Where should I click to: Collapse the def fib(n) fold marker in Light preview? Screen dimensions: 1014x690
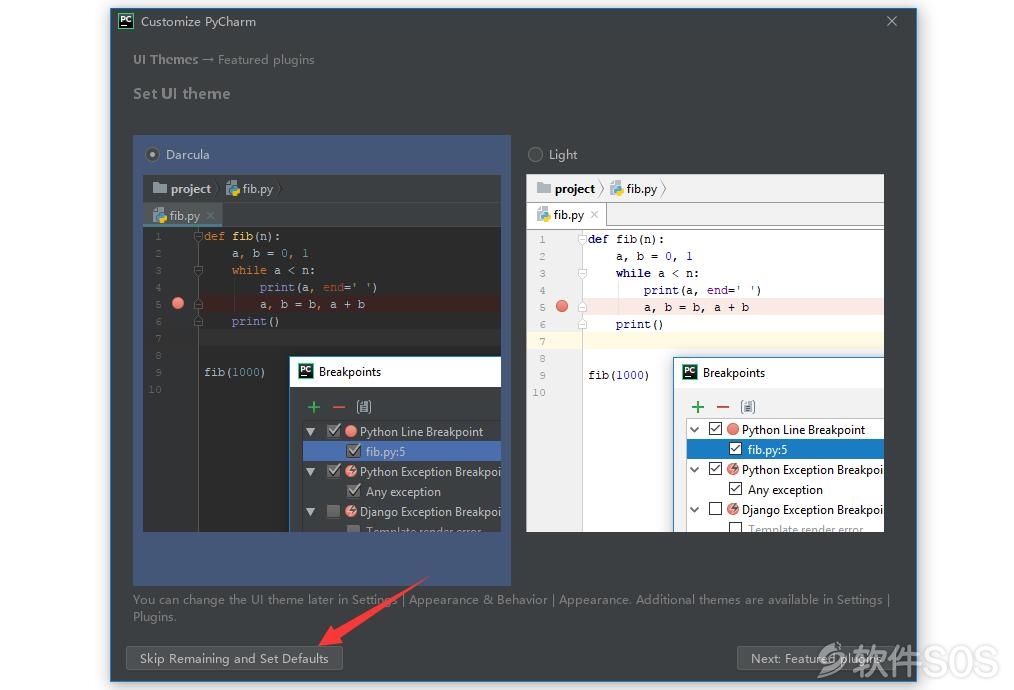tap(582, 239)
